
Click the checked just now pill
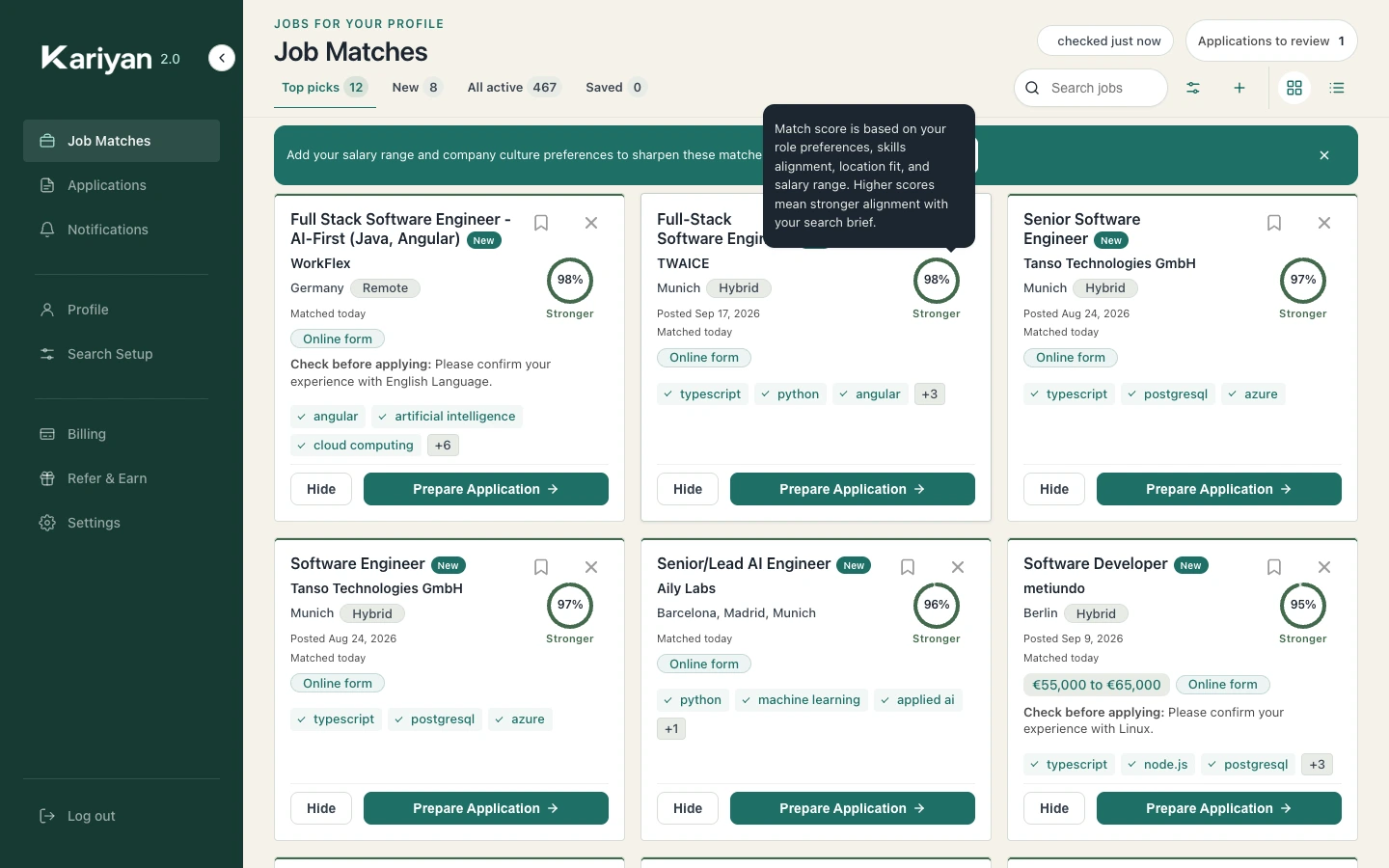coord(1105,41)
